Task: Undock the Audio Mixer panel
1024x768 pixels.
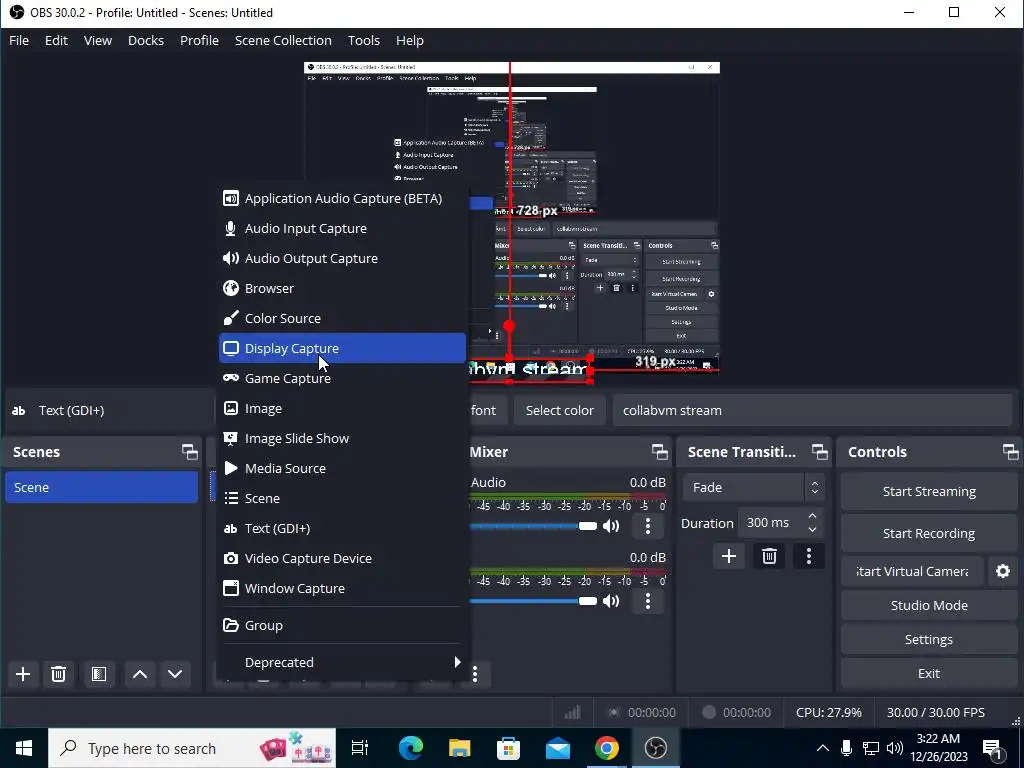Action: click(x=660, y=452)
